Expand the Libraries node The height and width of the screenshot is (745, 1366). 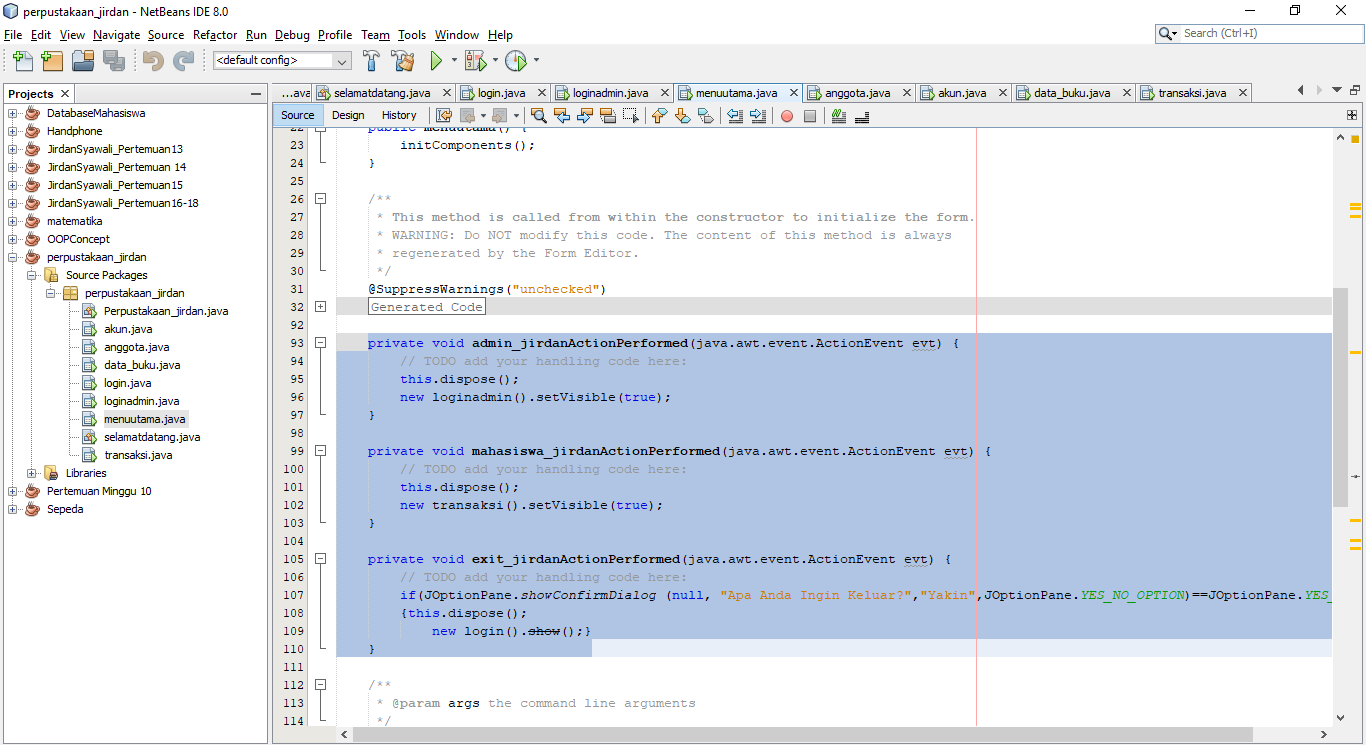coord(30,473)
